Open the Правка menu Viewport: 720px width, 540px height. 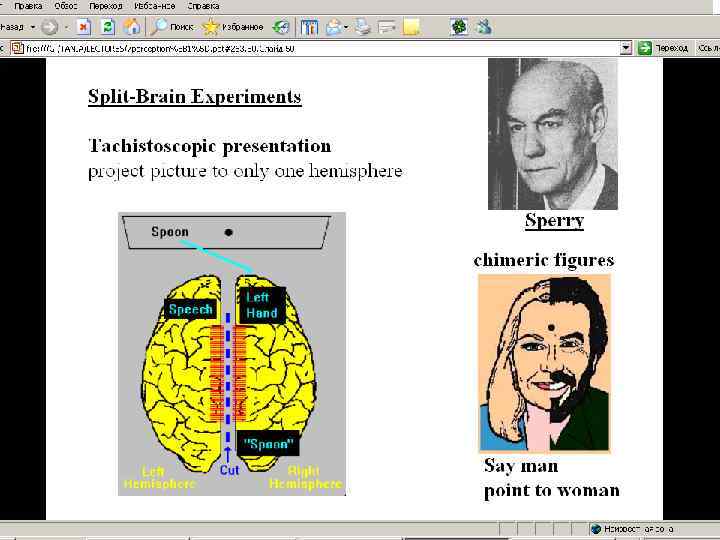point(28,6)
